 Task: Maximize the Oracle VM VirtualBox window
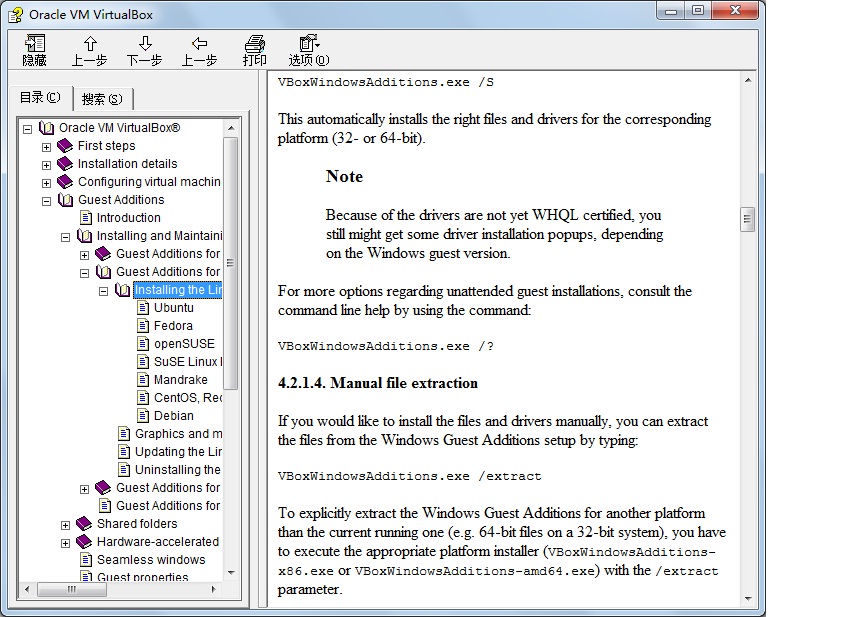pos(698,10)
